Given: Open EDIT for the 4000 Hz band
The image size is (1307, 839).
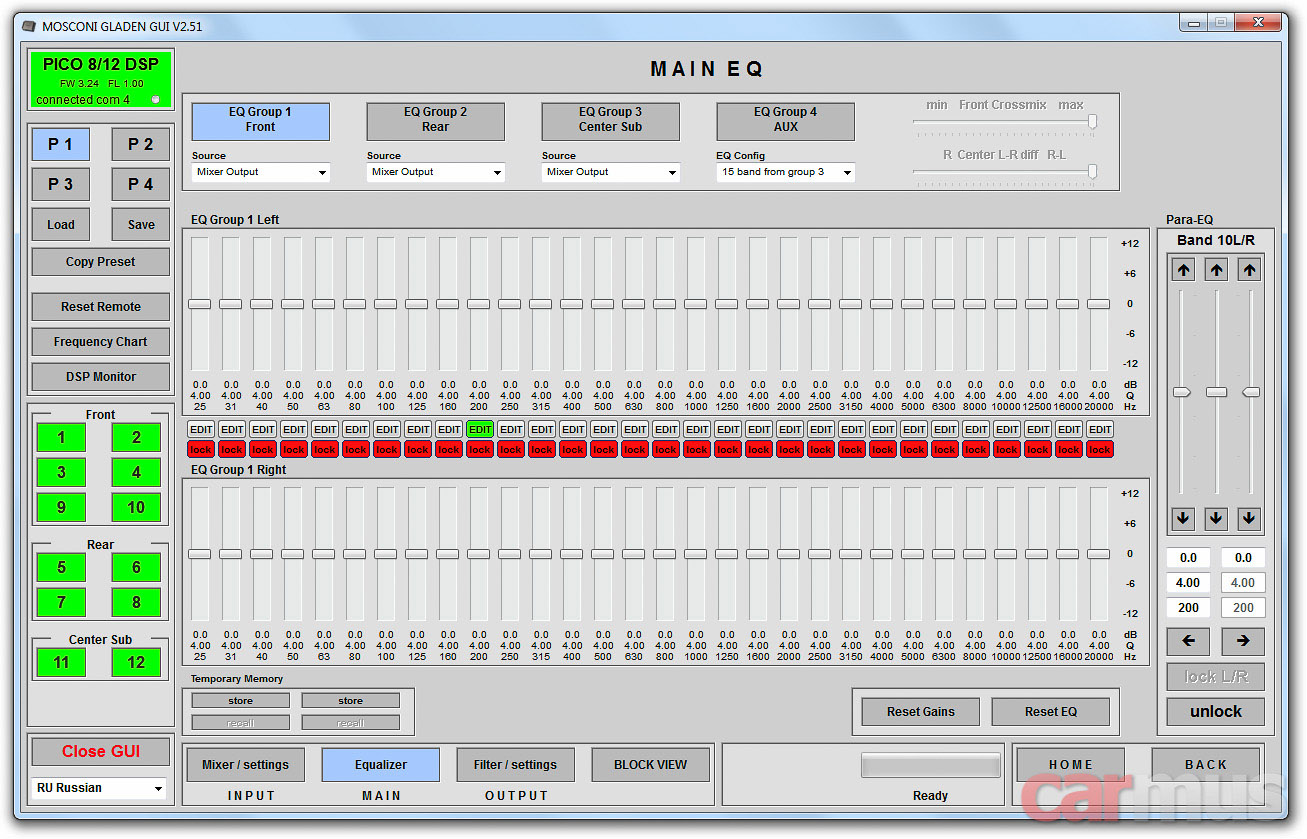Looking at the screenshot, I should pos(883,429).
